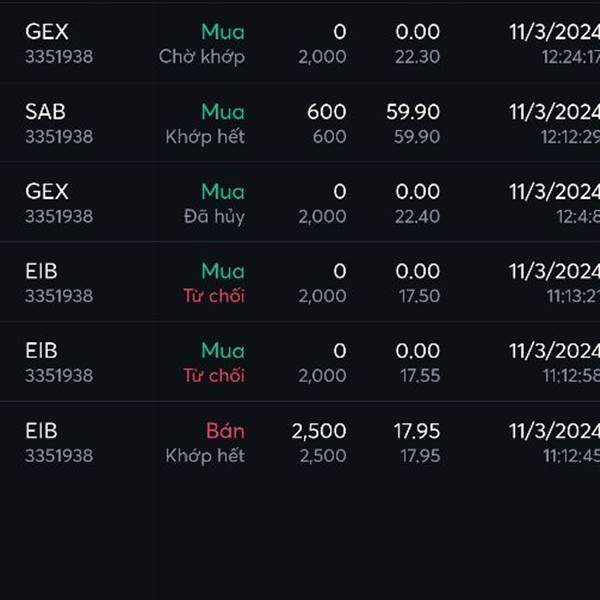Click the 12:24:17 timestamp on GEX order
The width and height of the screenshot is (600, 600).
(x=571, y=57)
